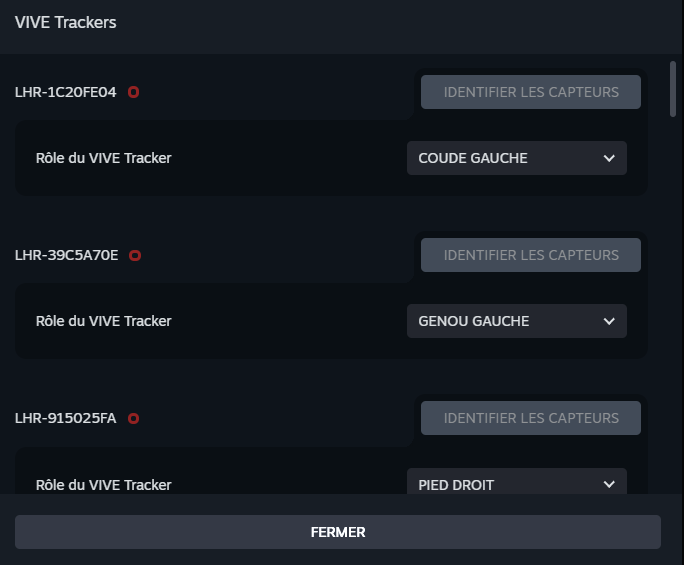Open the GENOU GAUCHE role dropdown

pyautogui.click(x=516, y=321)
